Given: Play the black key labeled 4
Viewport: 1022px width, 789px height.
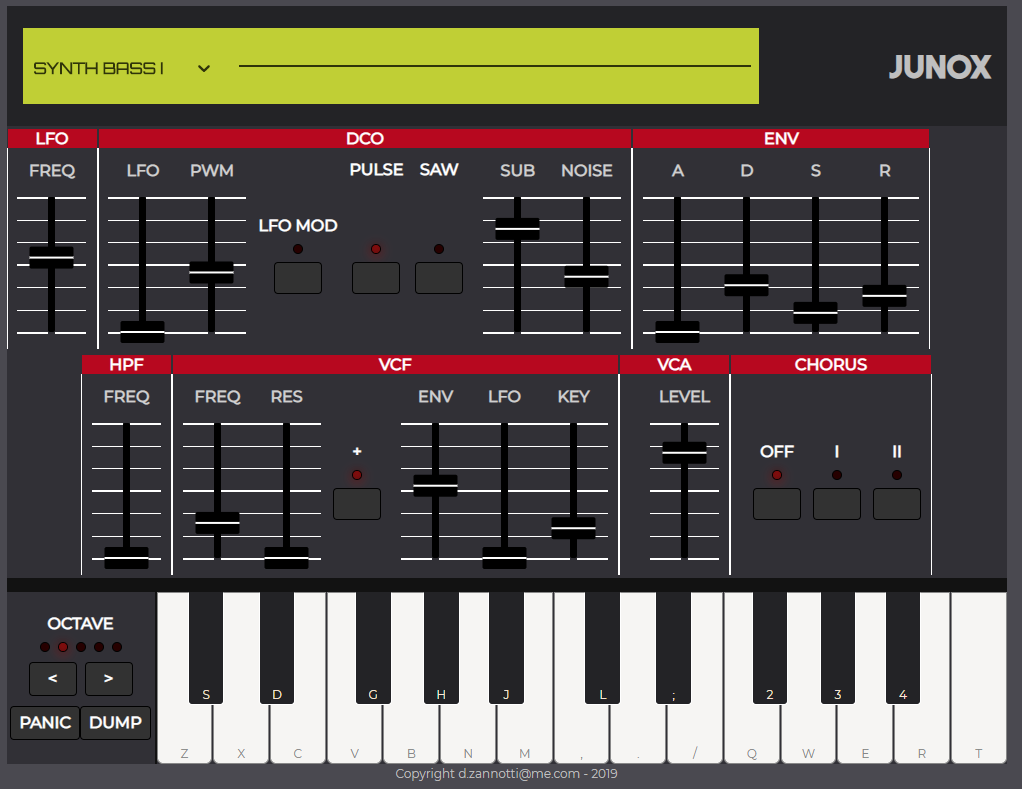Looking at the screenshot, I should click(x=903, y=648).
